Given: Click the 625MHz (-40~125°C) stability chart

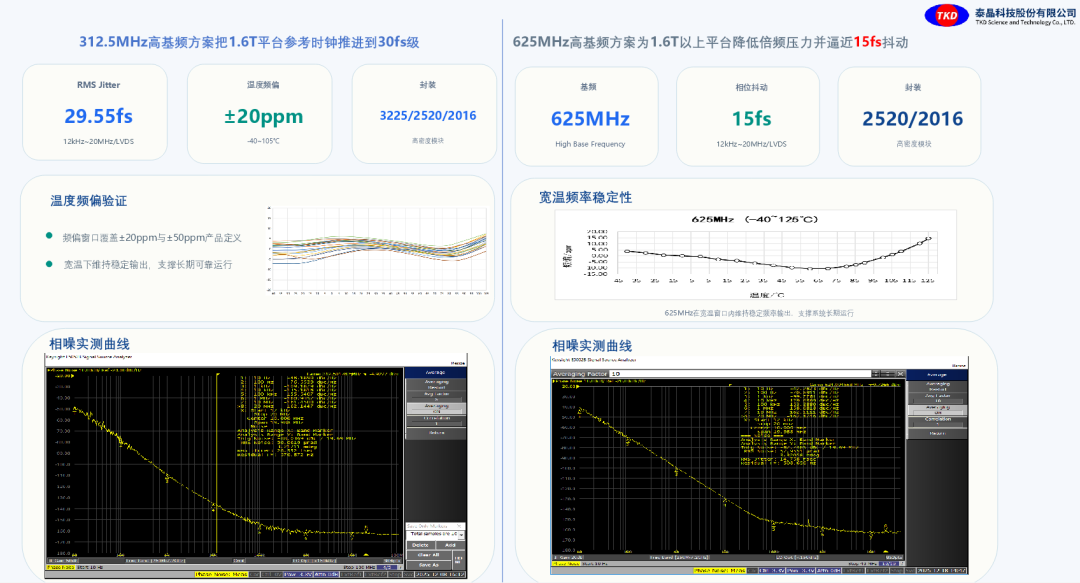Looking at the screenshot, I should [756, 254].
